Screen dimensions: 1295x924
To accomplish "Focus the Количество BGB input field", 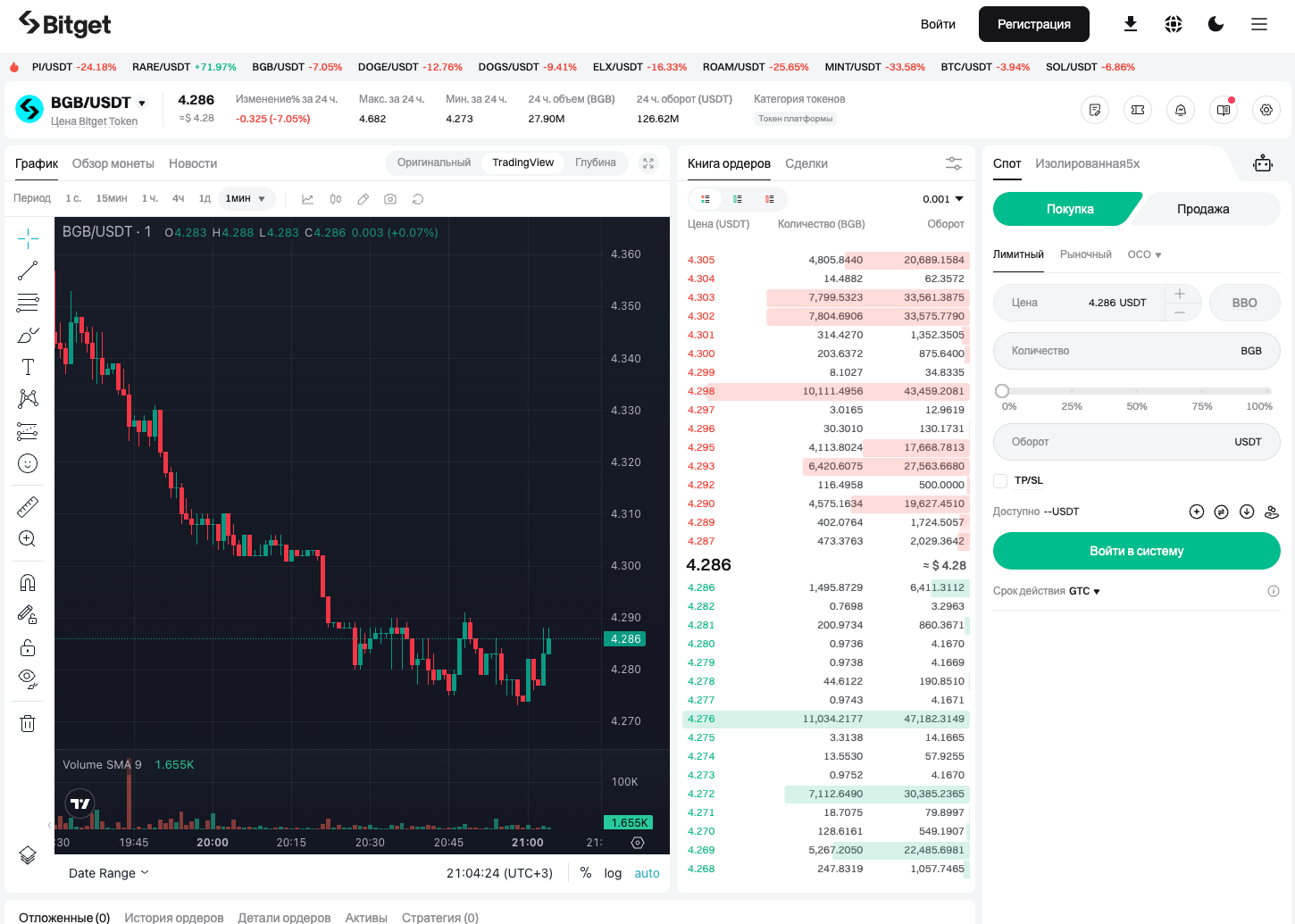I will click(1137, 351).
